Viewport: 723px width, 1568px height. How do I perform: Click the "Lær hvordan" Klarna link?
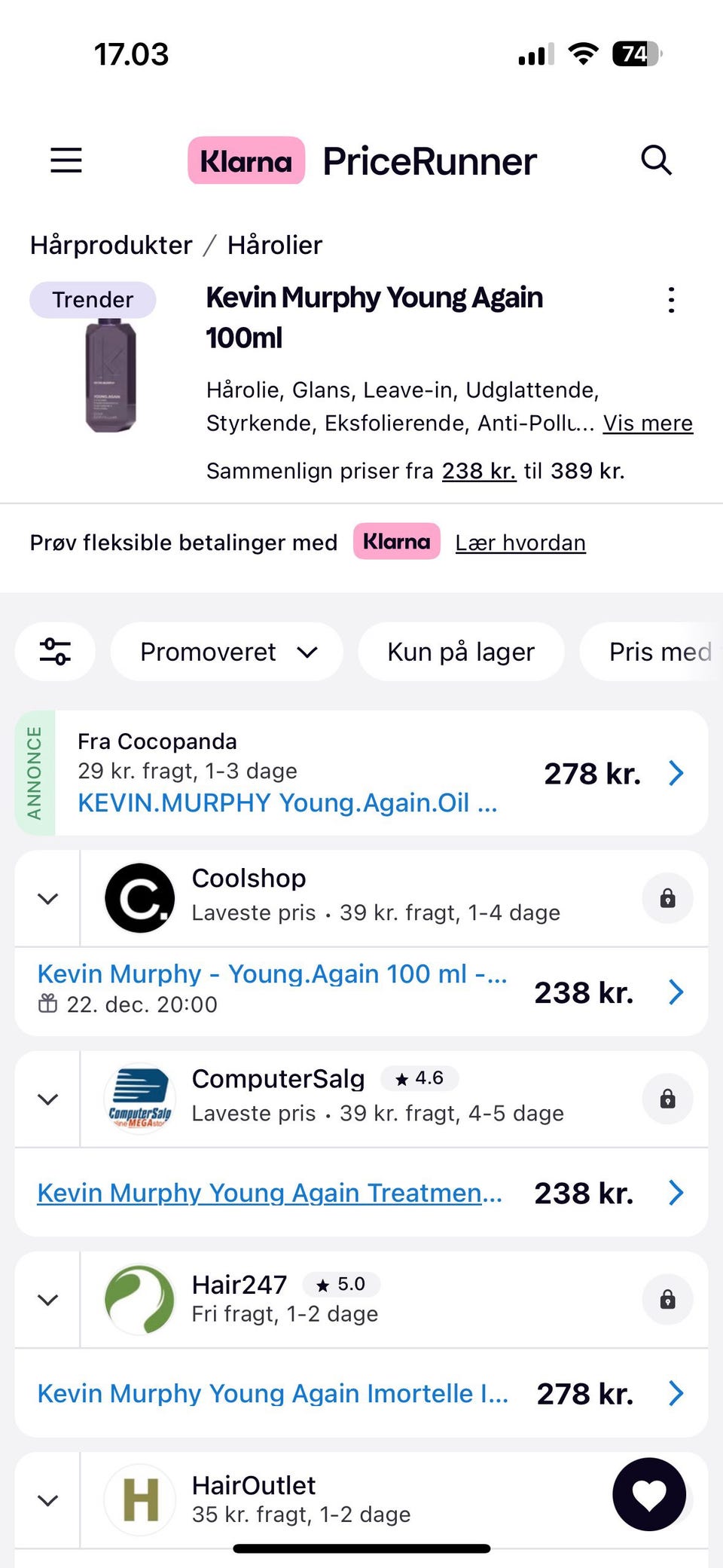pyautogui.click(x=520, y=543)
